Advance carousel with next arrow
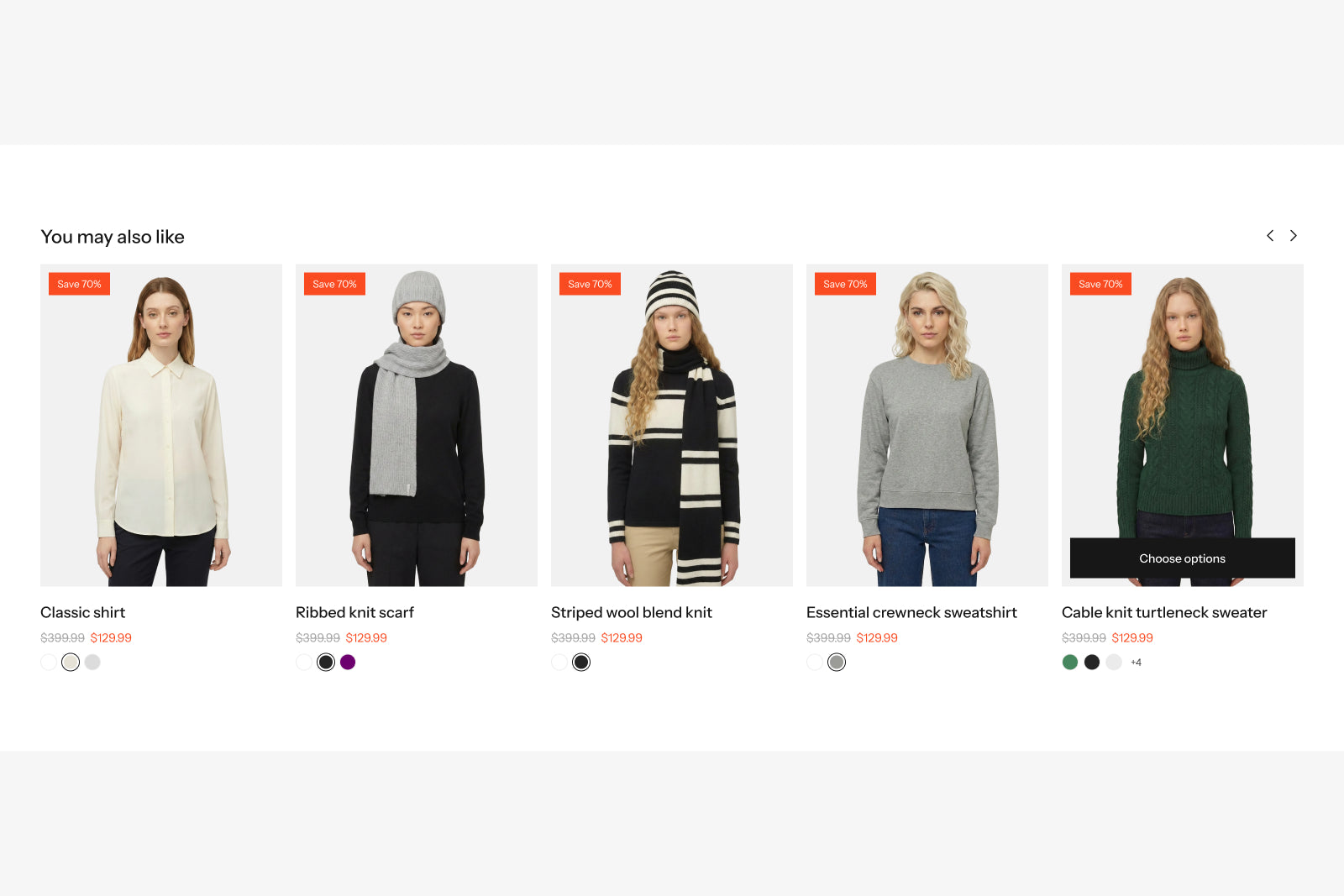Image resolution: width=1344 pixels, height=896 pixels. click(x=1294, y=236)
